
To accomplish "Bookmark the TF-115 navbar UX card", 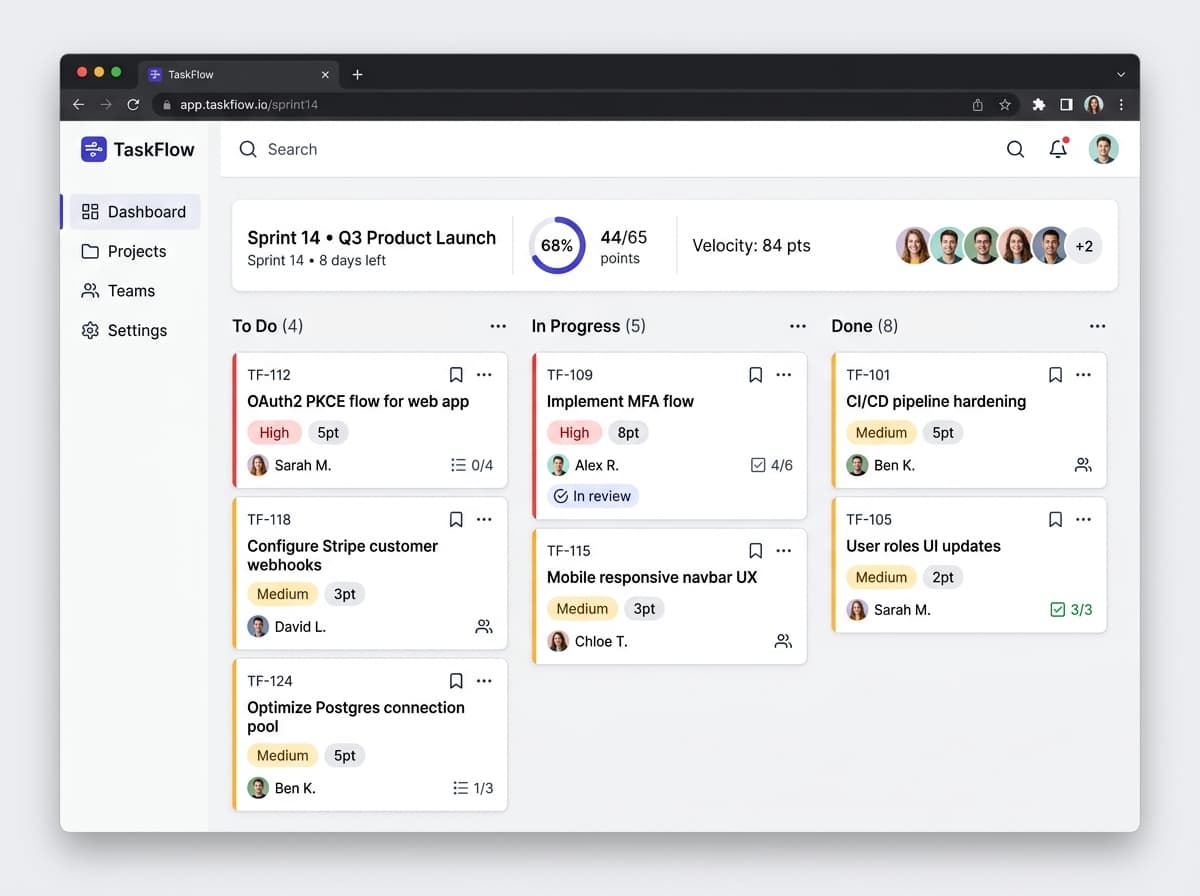I will click(756, 551).
